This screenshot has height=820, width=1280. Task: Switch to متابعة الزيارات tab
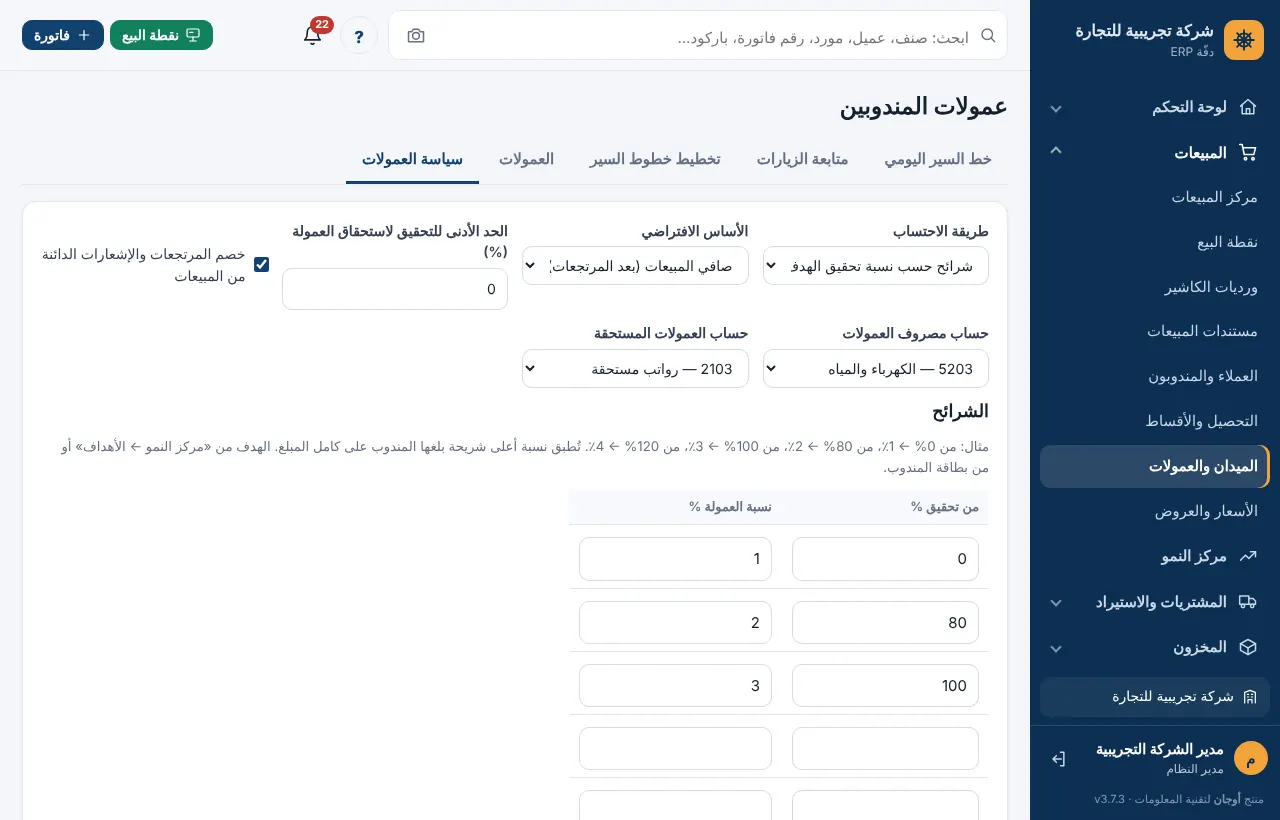click(x=802, y=159)
